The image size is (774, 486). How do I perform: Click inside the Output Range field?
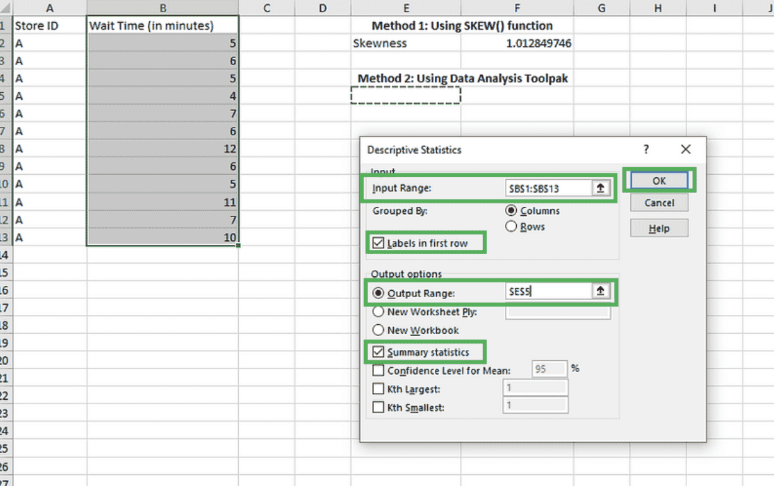[548, 291]
